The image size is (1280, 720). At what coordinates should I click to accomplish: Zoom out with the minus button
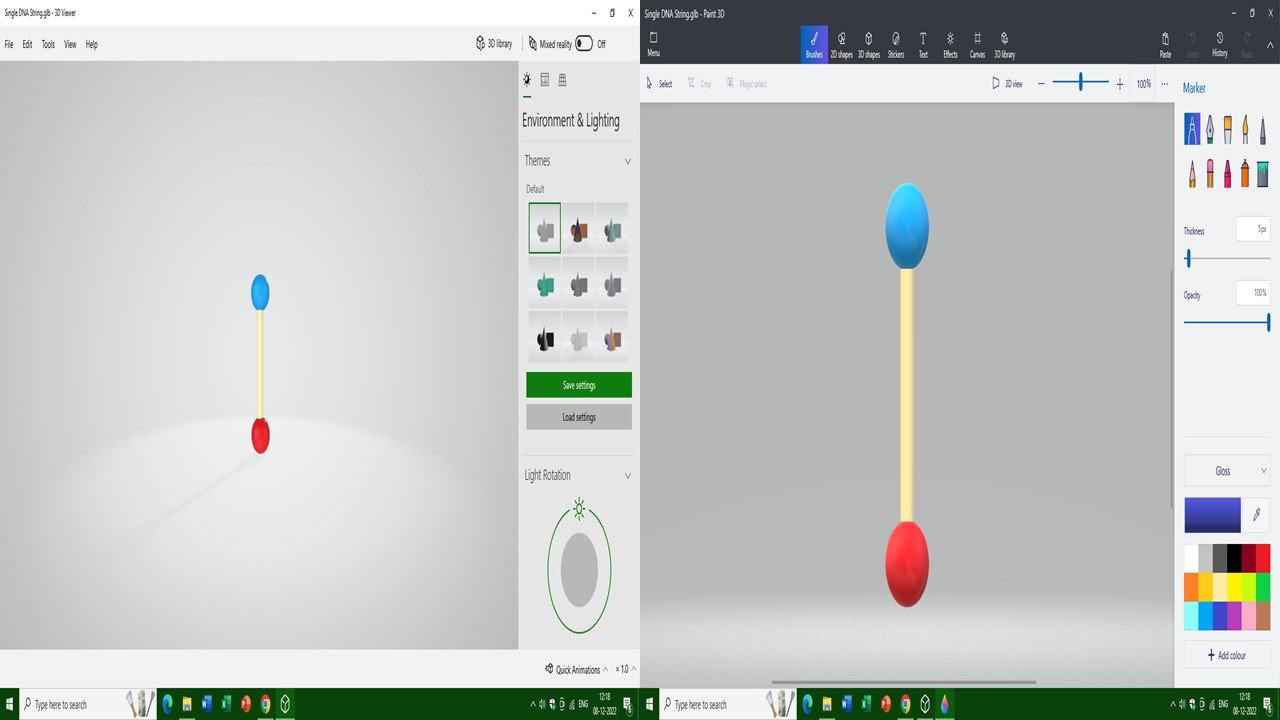(1041, 84)
